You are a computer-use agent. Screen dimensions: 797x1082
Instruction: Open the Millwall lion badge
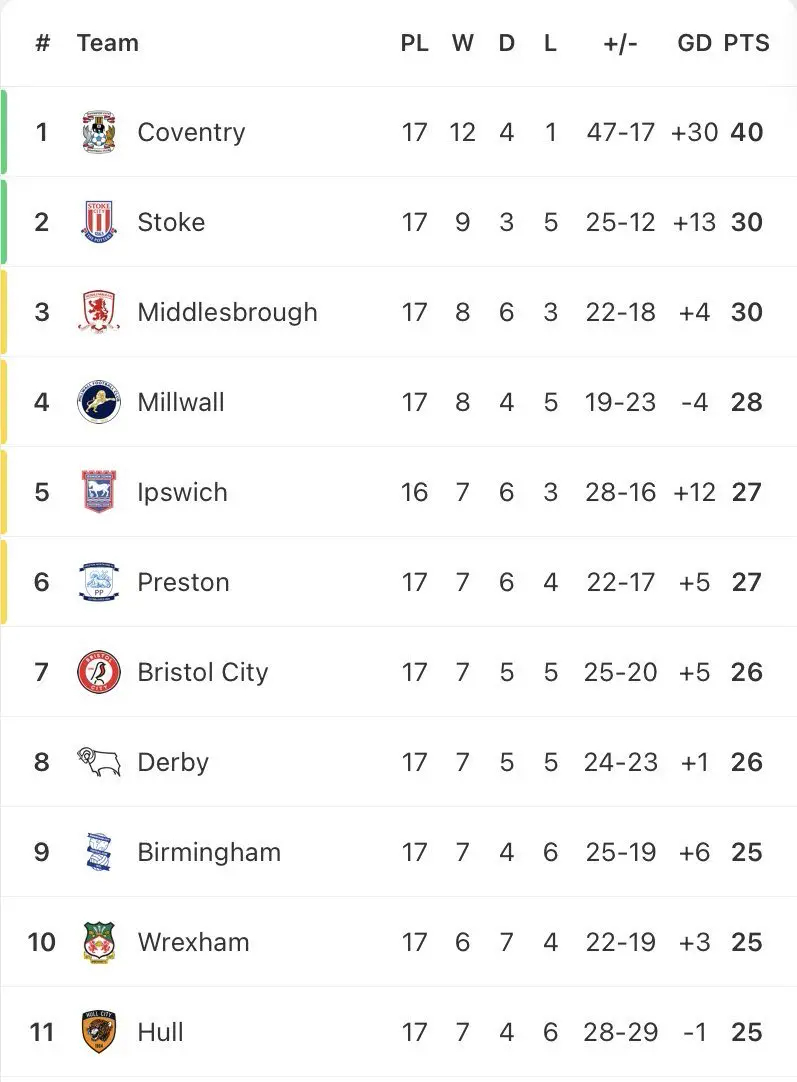click(99, 402)
